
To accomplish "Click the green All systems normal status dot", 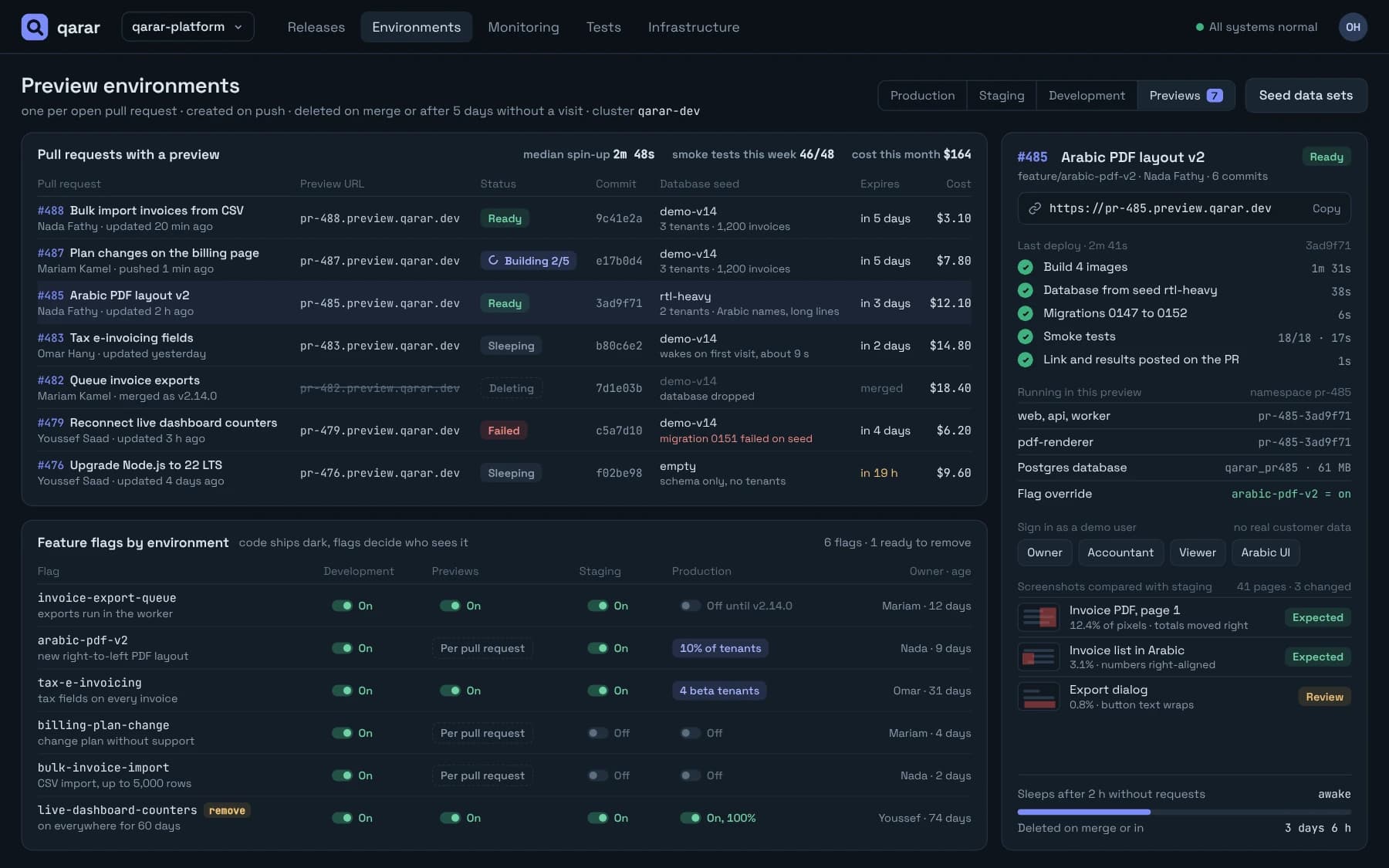I will click(x=1199, y=27).
